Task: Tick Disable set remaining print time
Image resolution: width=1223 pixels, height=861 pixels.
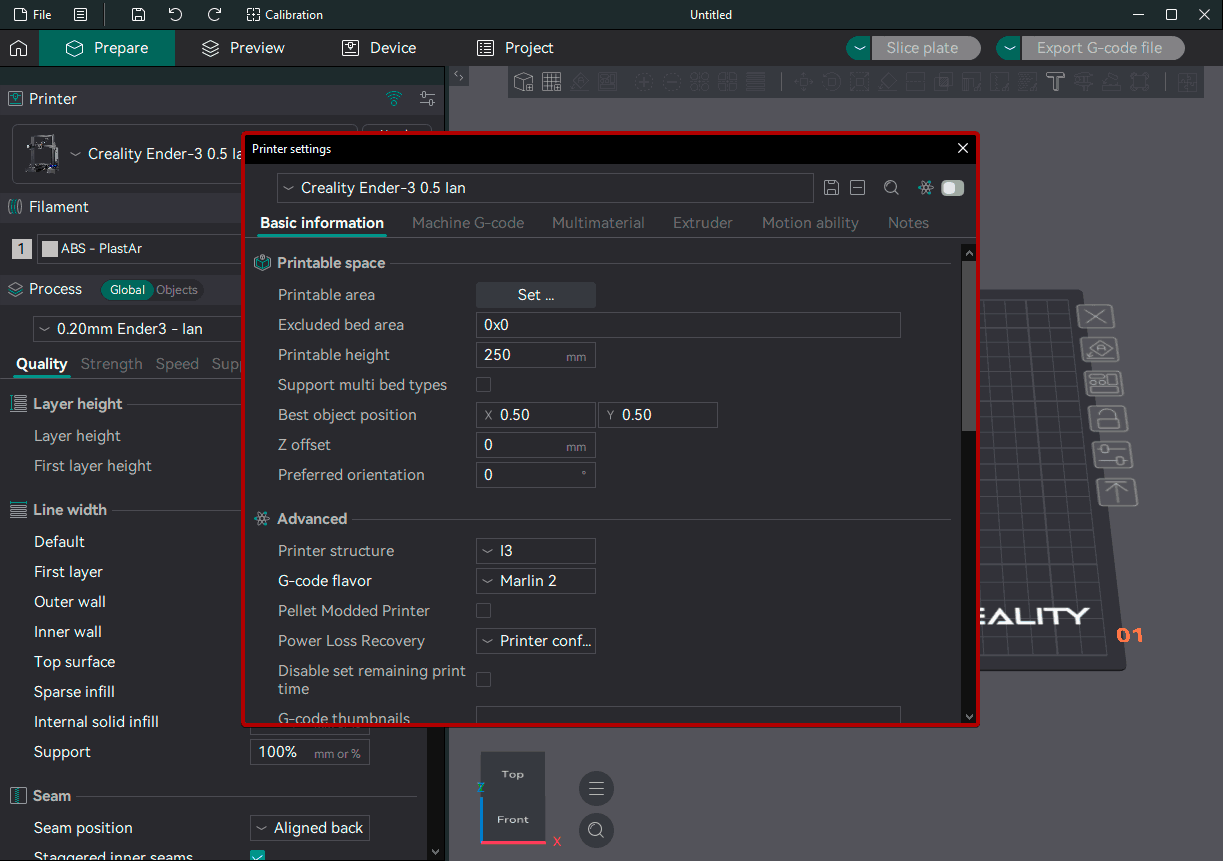Action: pos(484,680)
